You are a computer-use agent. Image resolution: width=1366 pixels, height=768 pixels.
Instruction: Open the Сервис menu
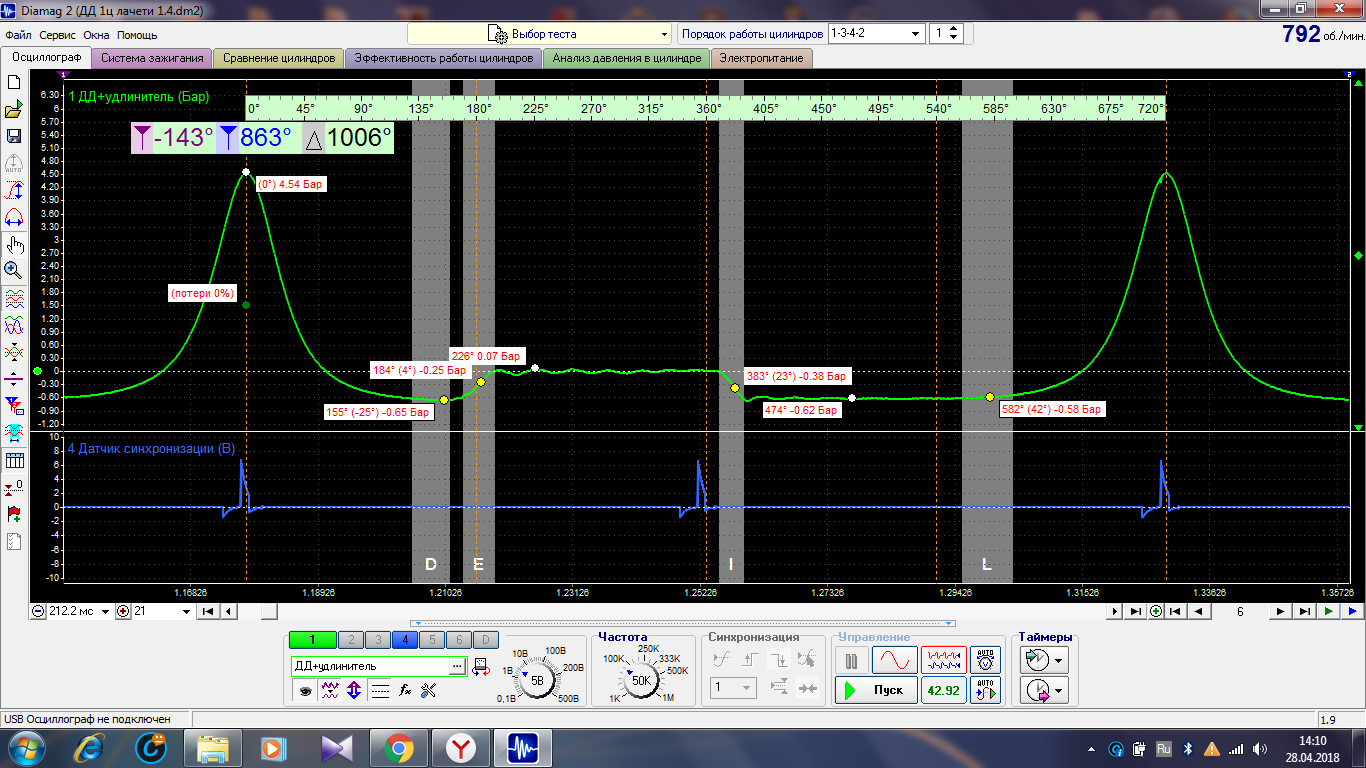(x=58, y=35)
